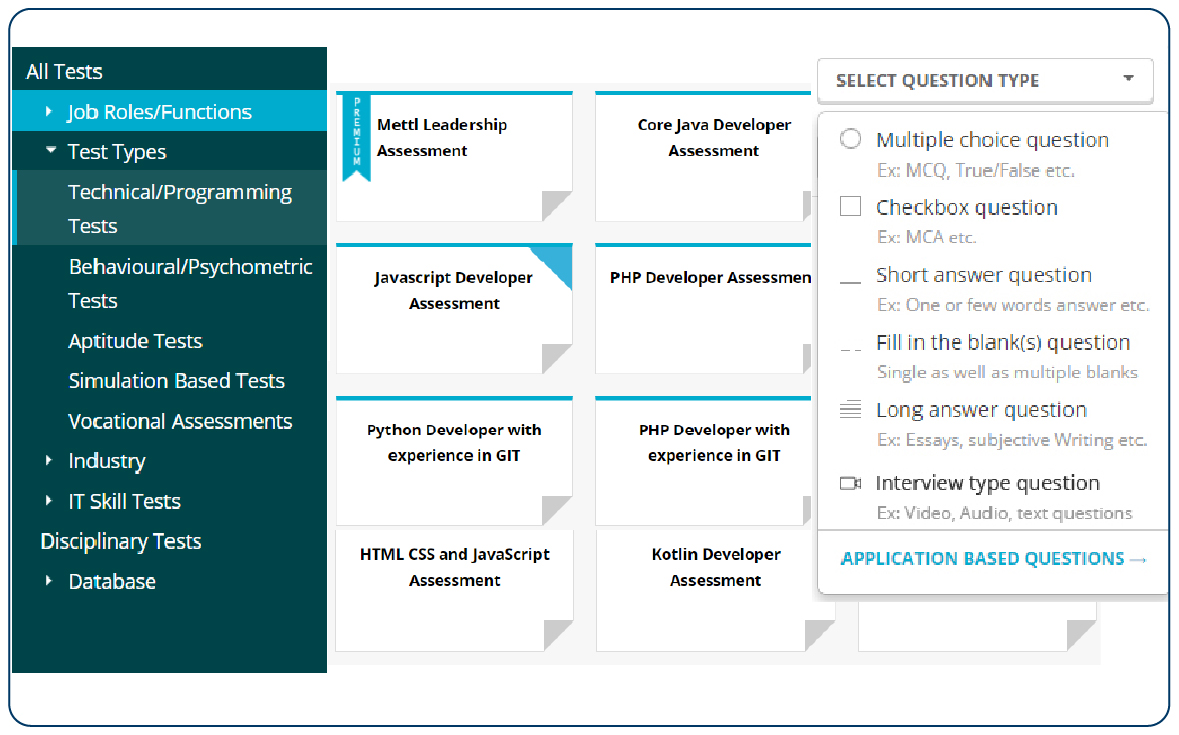Click the blue corner badge on Javascript Developer card
This screenshot has width=1179, height=735.
pos(557,260)
